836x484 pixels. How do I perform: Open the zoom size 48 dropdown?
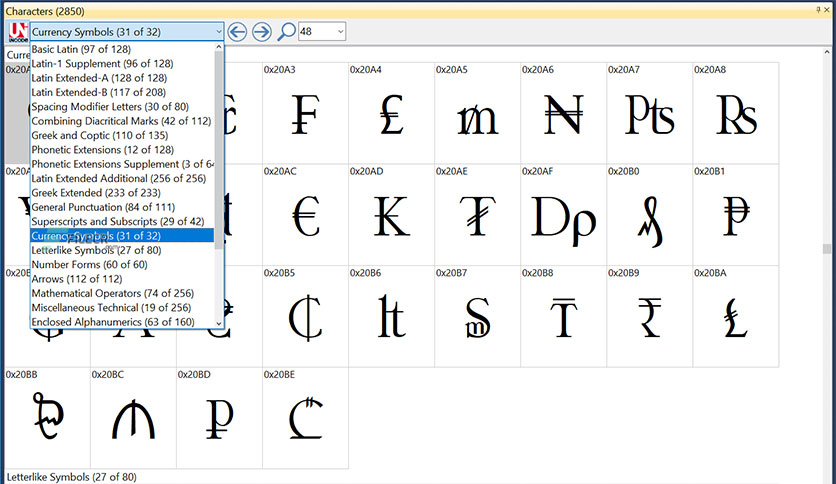[x=322, y=32]
